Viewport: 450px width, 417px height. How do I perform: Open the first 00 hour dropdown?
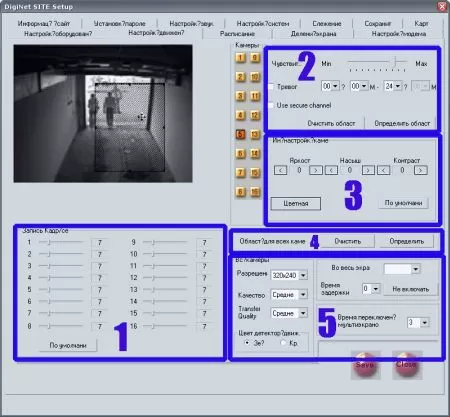click(x=335, y=86)
